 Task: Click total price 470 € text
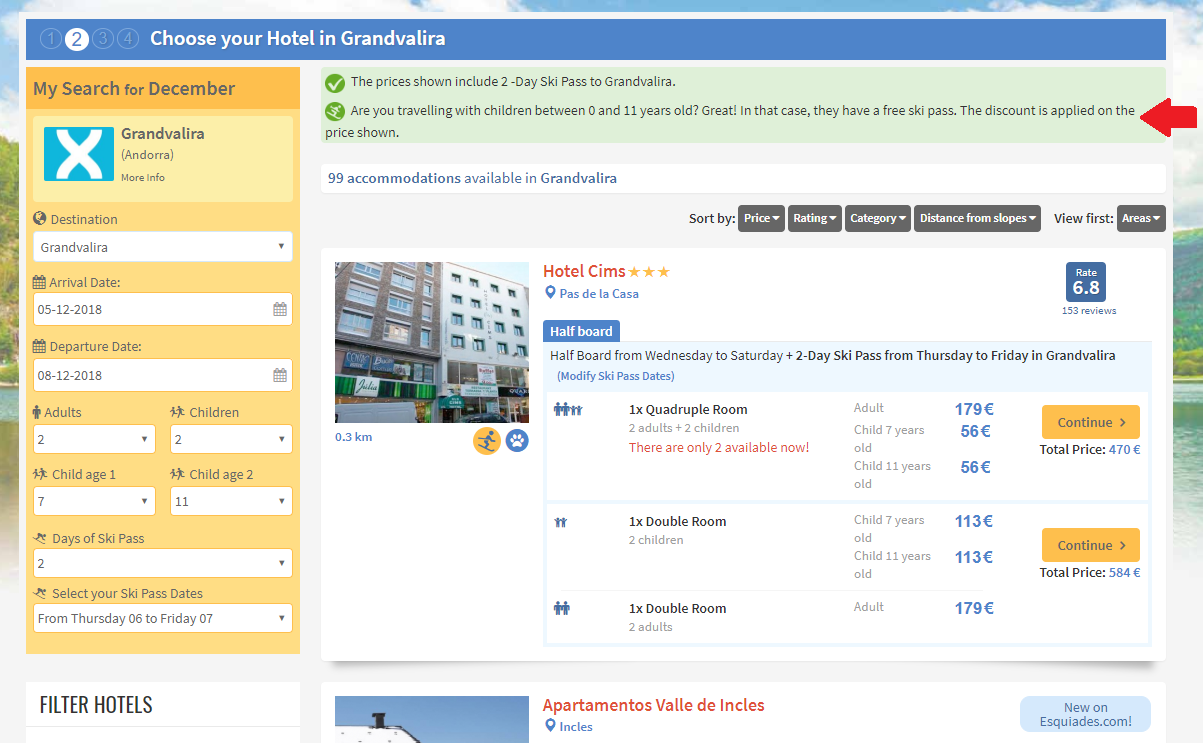(1090, 450)
